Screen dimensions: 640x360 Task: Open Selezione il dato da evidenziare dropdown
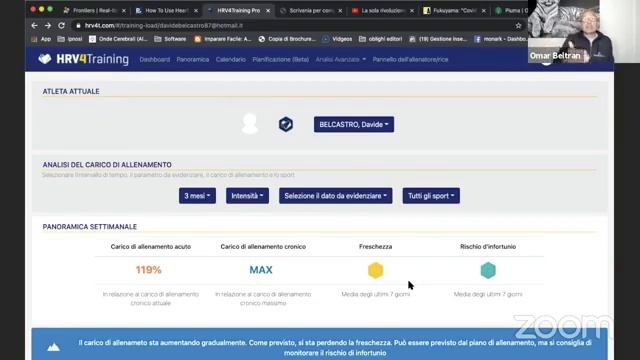(336, 196)
